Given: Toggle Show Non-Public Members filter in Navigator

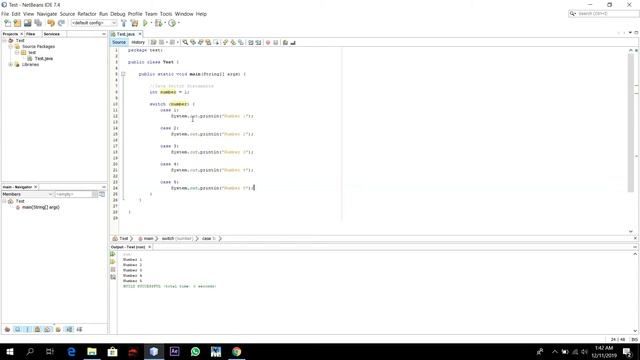Looking at the screenshot, I should click(x=38, y=329).
